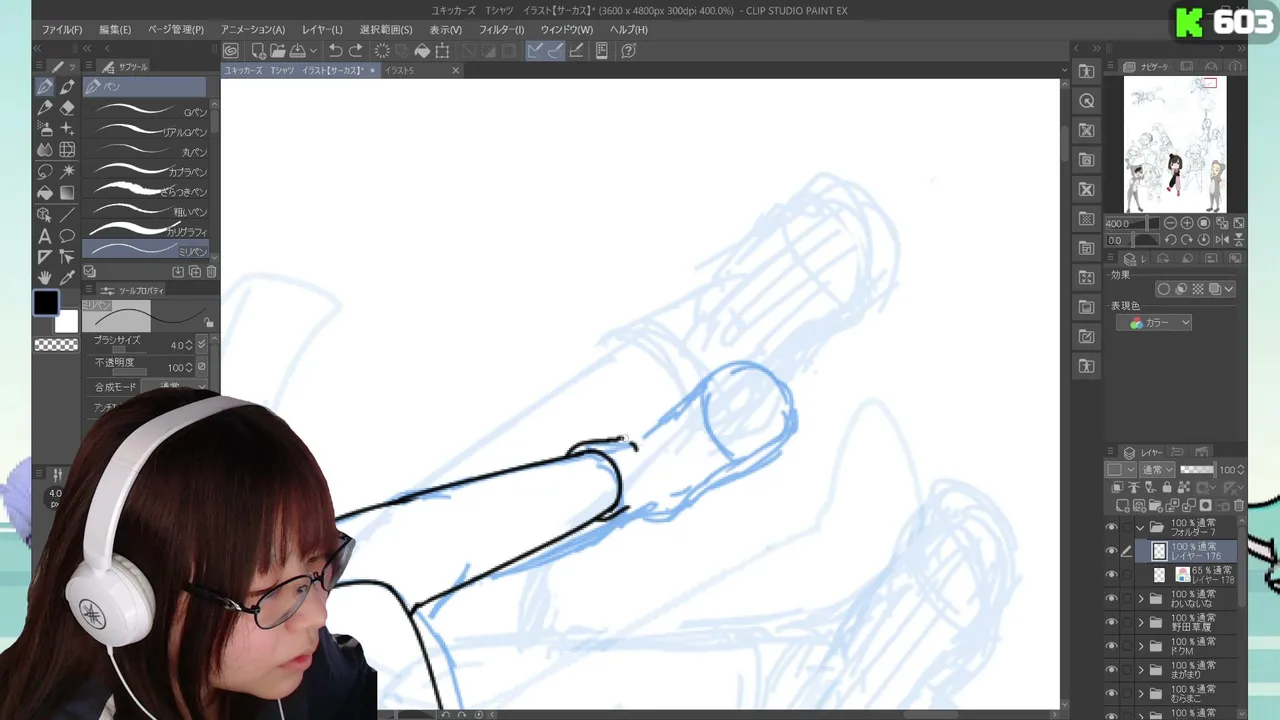Screen dimensions: 1280x720
Task: Select the ざらつきペン sub tool
Action: (x=146, y=191)
